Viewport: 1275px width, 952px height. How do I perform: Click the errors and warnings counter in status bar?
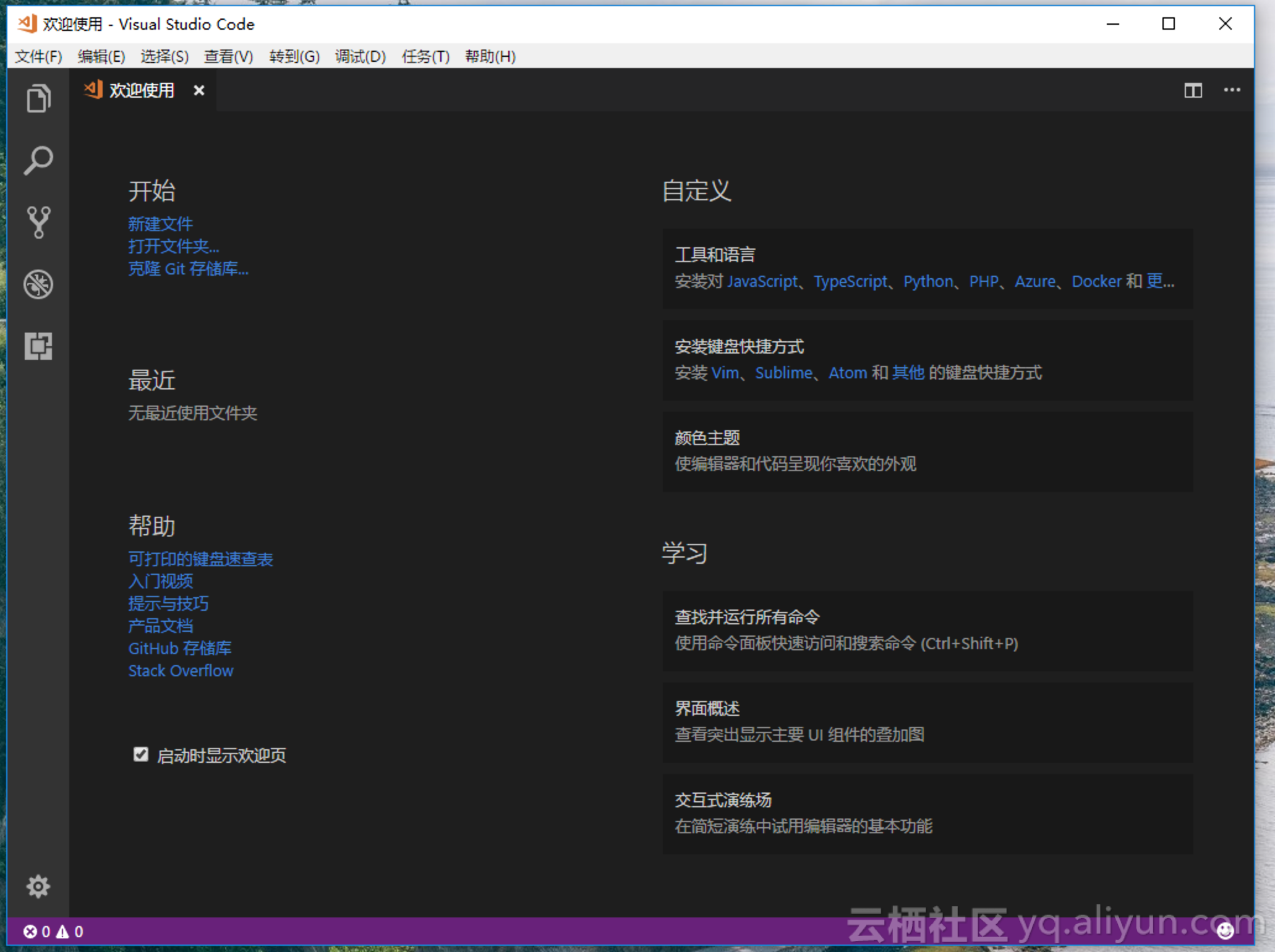tap(53, 932)
